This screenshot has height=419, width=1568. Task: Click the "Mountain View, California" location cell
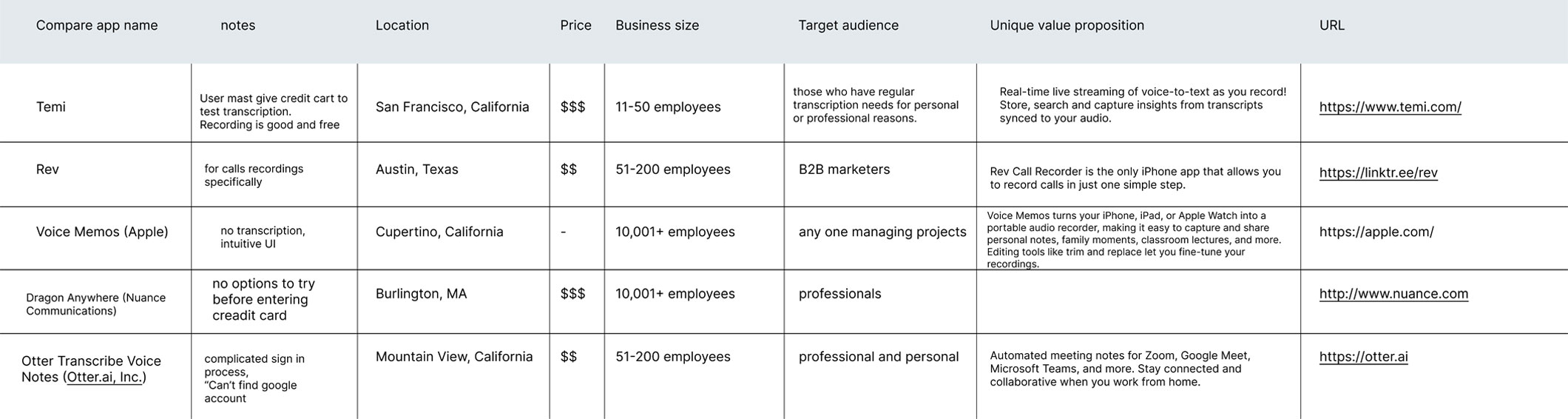(453, 357)
